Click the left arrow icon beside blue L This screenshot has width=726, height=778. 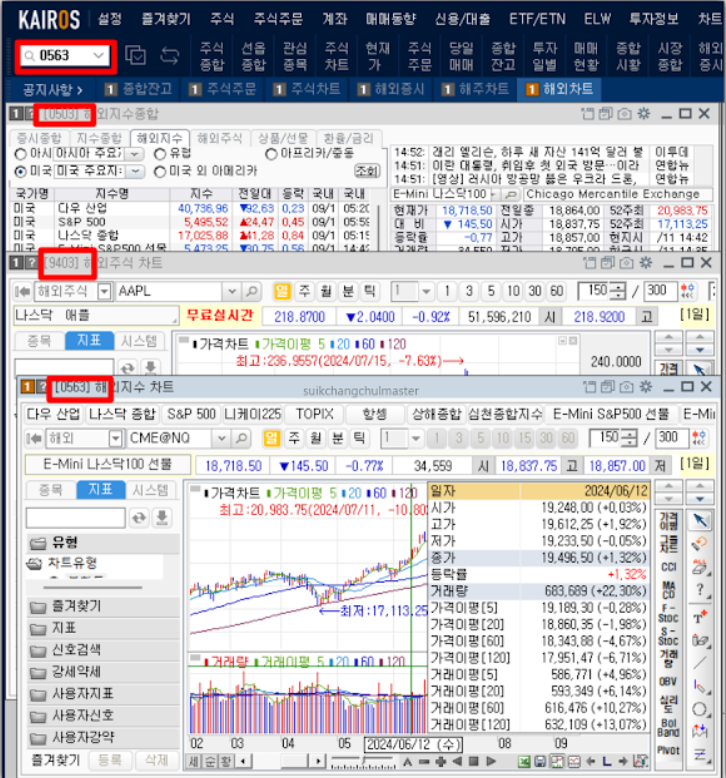pos(591,761)
